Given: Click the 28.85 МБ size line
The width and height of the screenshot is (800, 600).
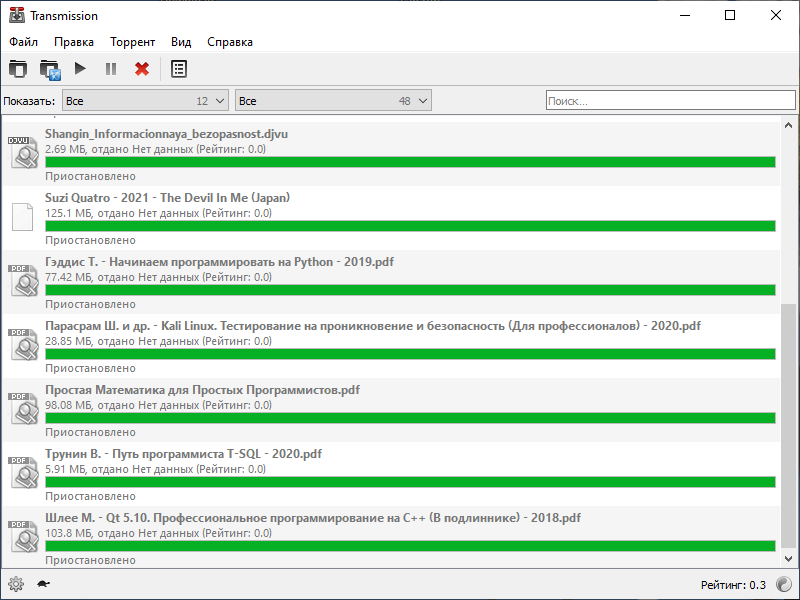Looking at the screenshot, I should pyautogui.click(x=158, y=341).
